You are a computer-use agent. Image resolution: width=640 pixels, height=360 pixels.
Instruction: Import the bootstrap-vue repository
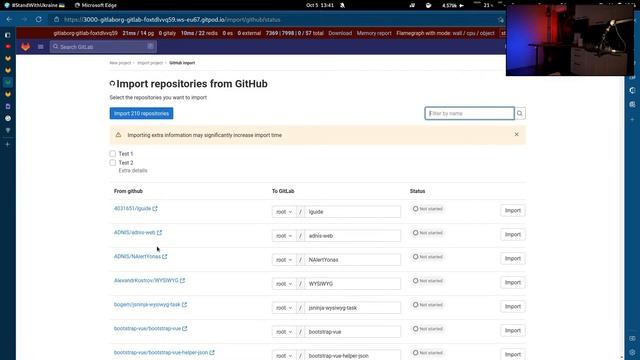(x=513, y=331)
